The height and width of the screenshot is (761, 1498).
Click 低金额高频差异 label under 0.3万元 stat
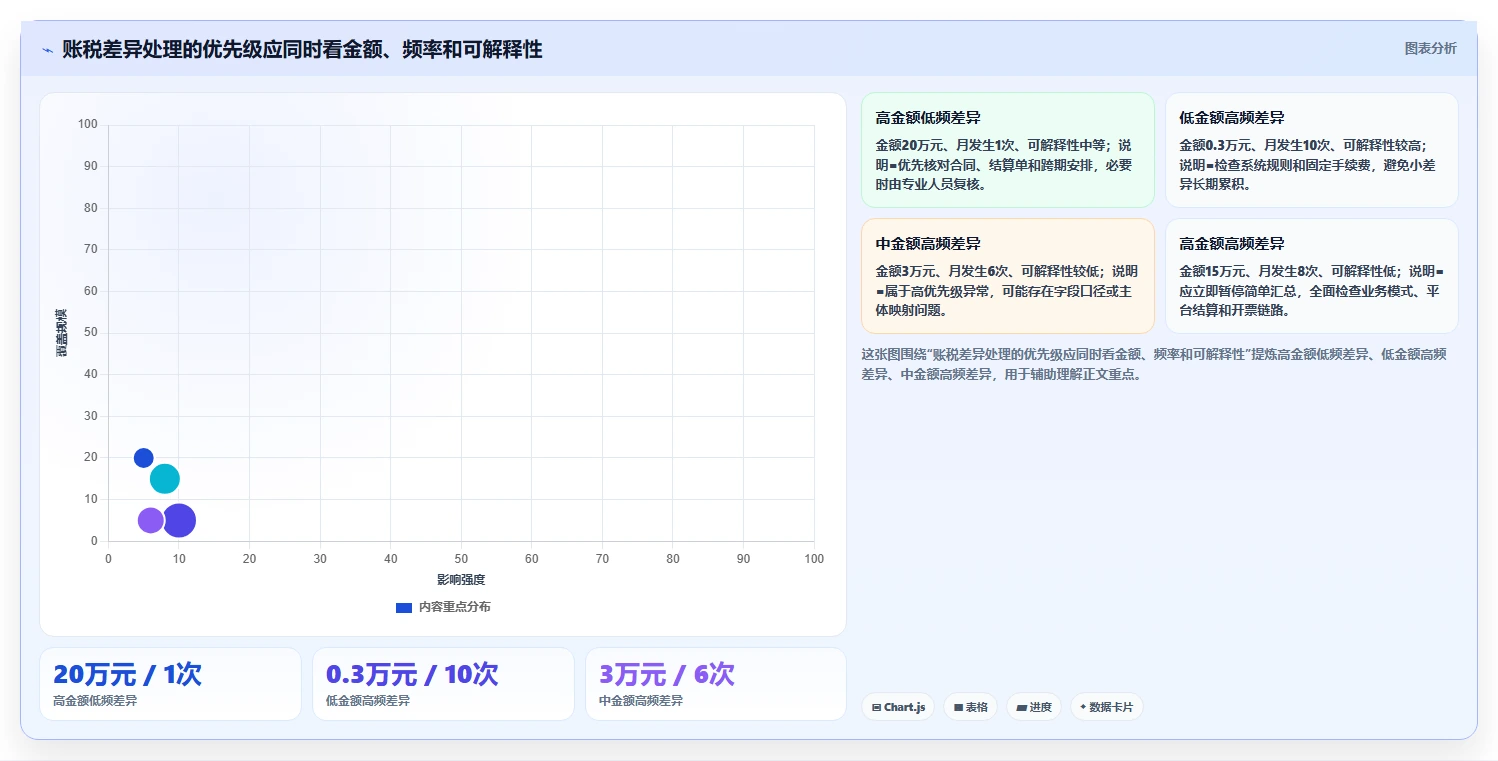click(368, 701)
